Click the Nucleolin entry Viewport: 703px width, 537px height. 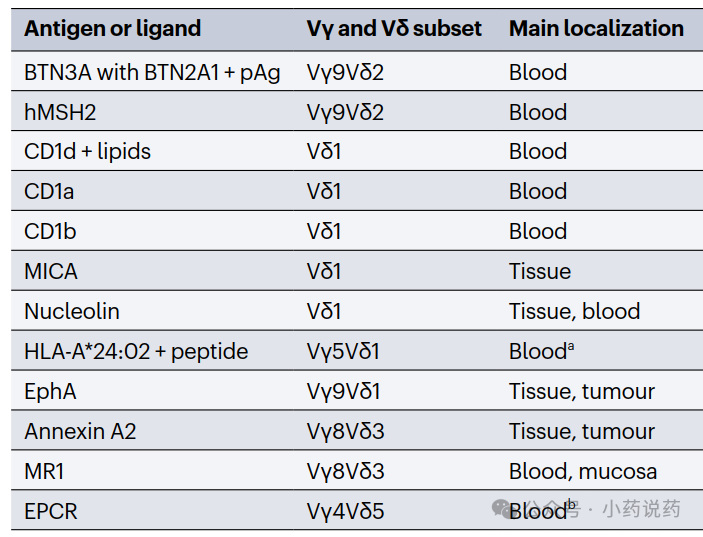(x=72, y=311)
